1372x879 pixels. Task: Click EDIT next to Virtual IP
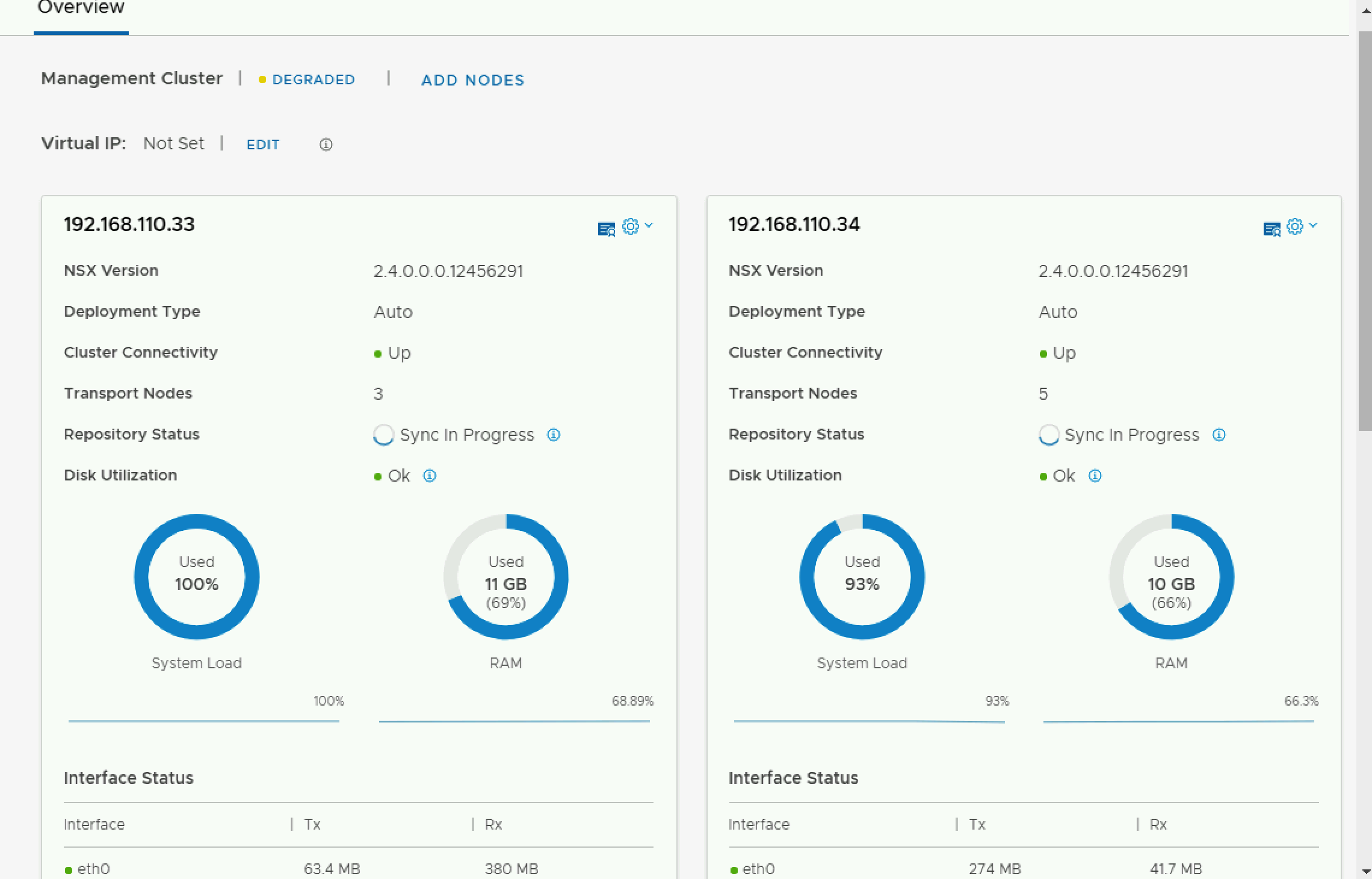[x=263, y=144]
